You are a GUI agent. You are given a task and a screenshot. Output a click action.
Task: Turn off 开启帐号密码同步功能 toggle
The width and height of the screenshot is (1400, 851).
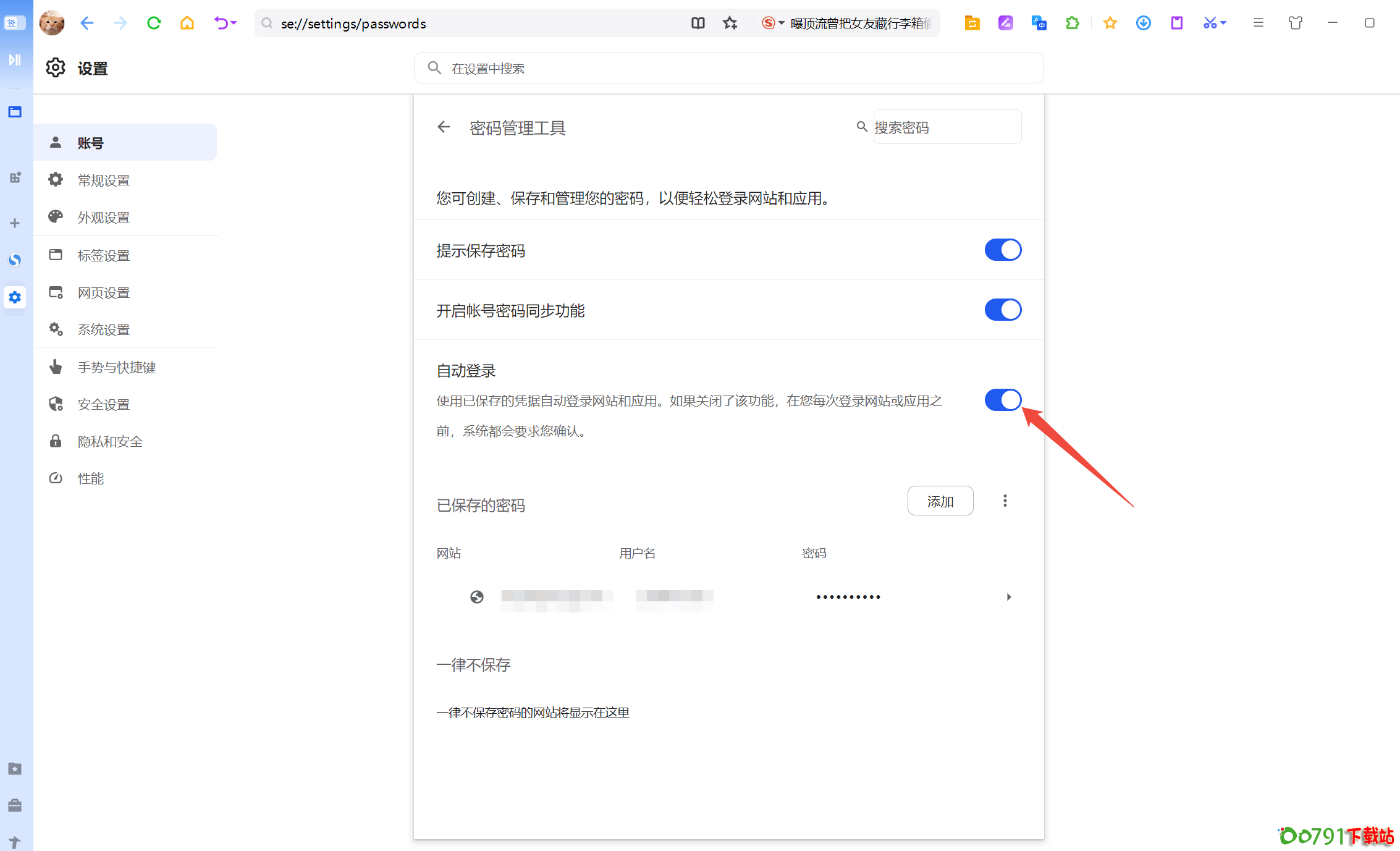pos(1003,310)
